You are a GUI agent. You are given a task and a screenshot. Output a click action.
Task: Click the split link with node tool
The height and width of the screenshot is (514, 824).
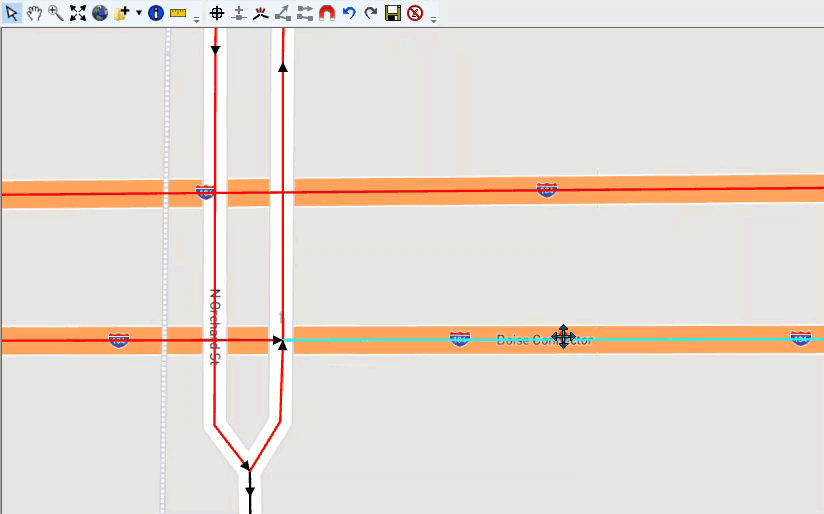pyautogui.click(x=239, y=13)
